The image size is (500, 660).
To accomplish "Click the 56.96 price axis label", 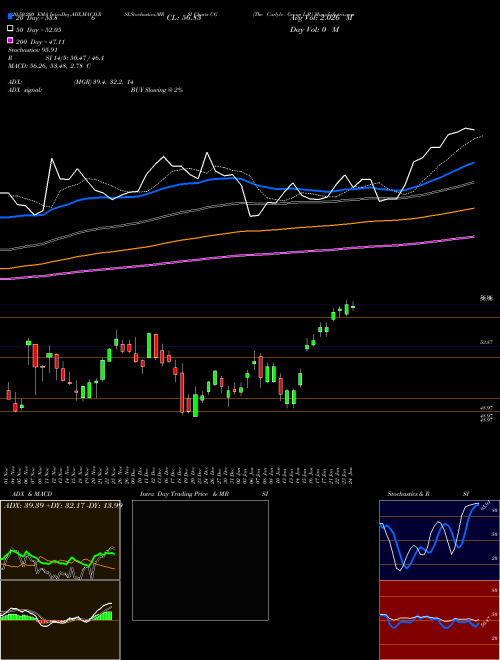I will tap(487, 298).
